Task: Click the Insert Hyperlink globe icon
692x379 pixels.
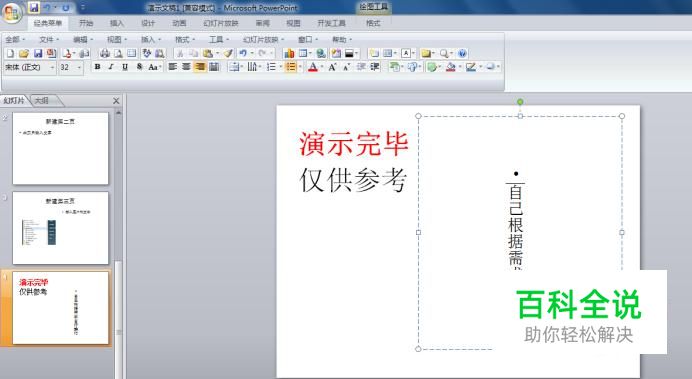Action: [321, 53]
